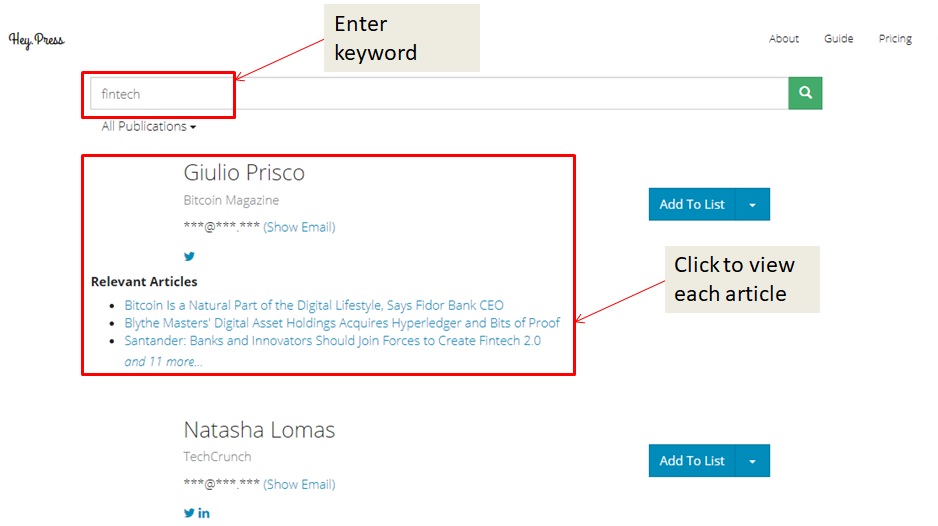The width and height of the screenshot is (938, 526).
Task: Open the About menu item
Action: point(783,39)
